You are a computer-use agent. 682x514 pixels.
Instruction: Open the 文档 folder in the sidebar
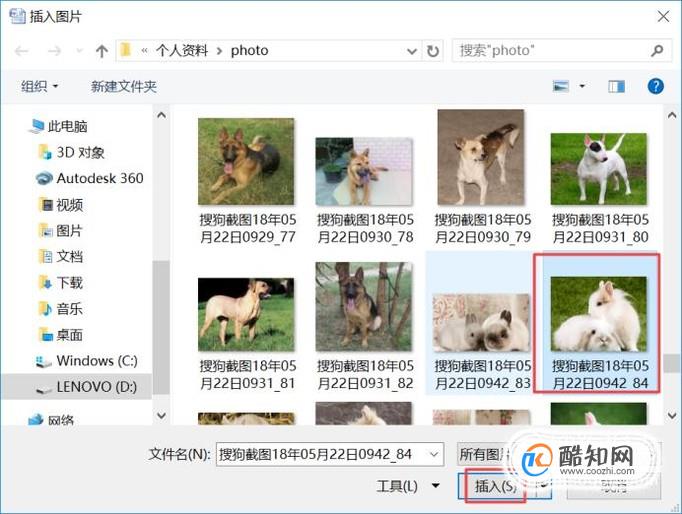pyautogui.click(x=61, y=257)
